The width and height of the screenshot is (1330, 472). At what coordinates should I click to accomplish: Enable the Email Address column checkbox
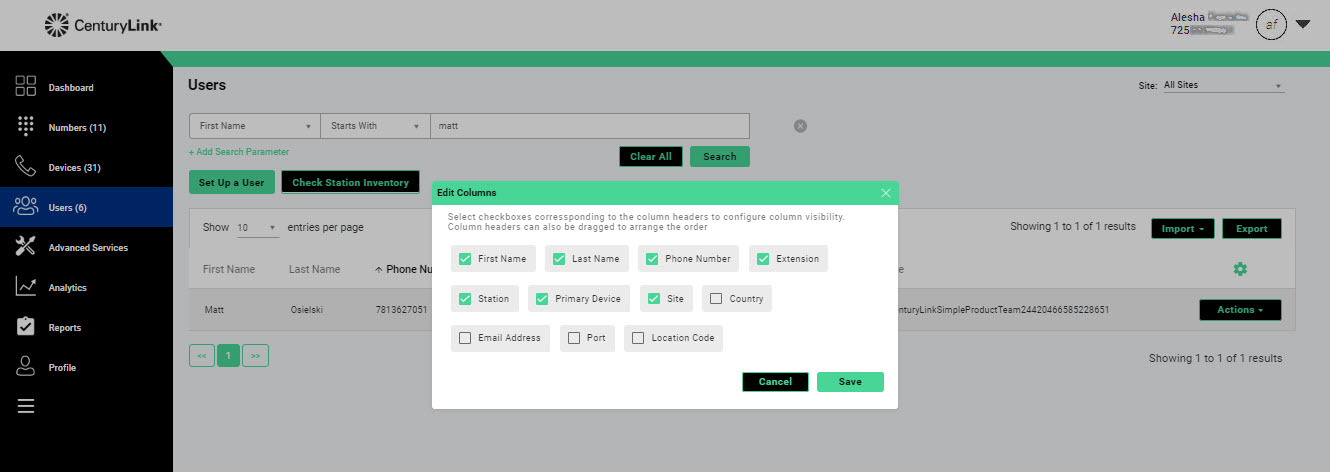click(465, 338)
